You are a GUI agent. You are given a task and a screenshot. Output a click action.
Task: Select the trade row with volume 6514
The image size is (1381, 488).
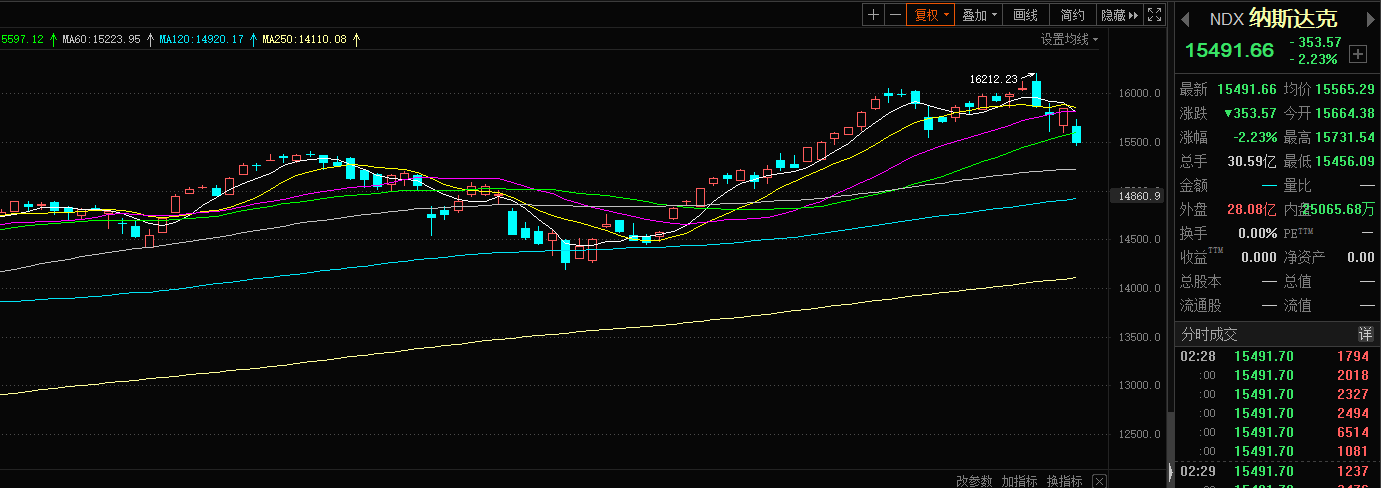click(x=1276, y=432)
